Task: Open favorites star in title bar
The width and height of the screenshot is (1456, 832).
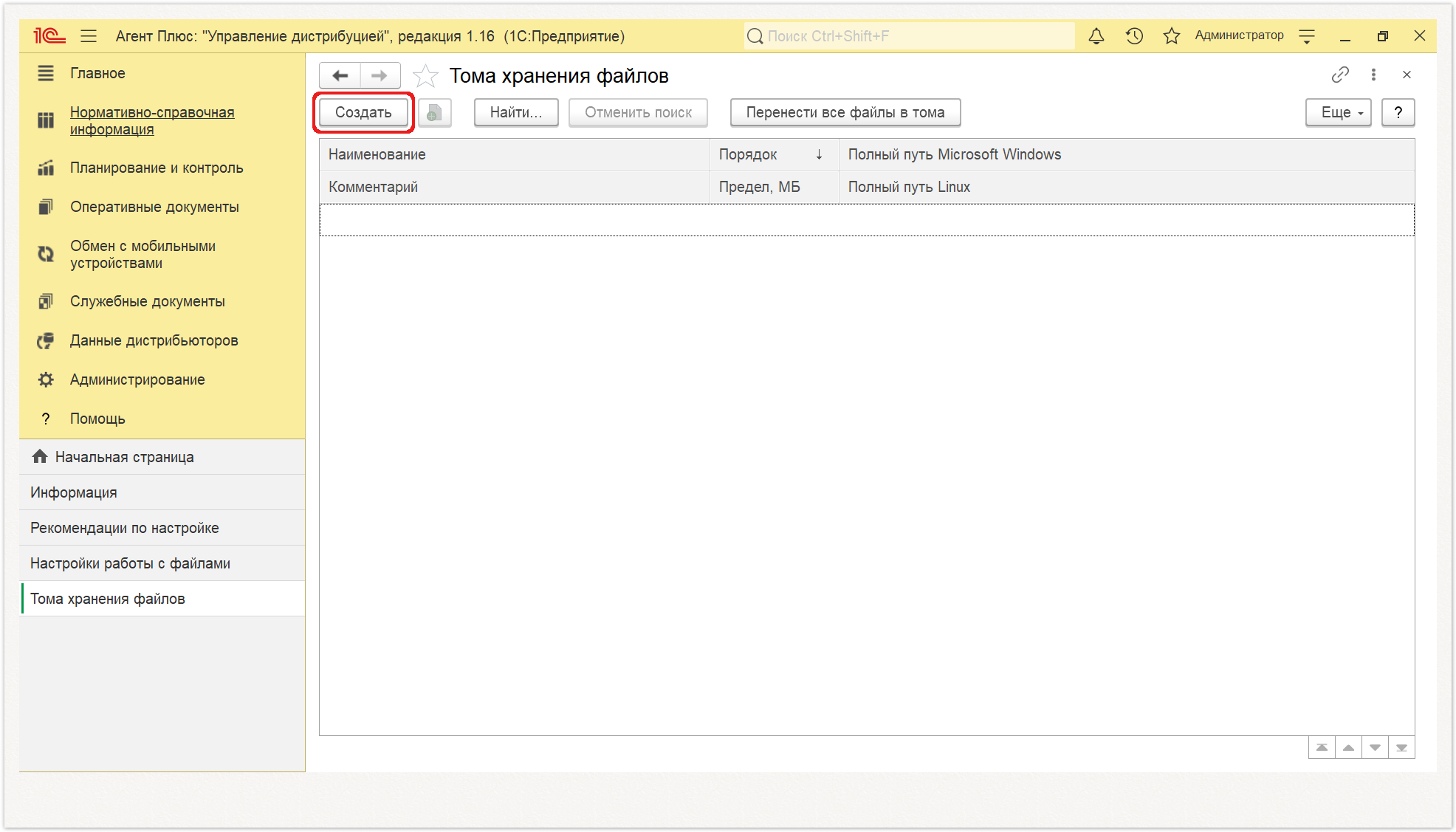Action: coord(1172,35)
